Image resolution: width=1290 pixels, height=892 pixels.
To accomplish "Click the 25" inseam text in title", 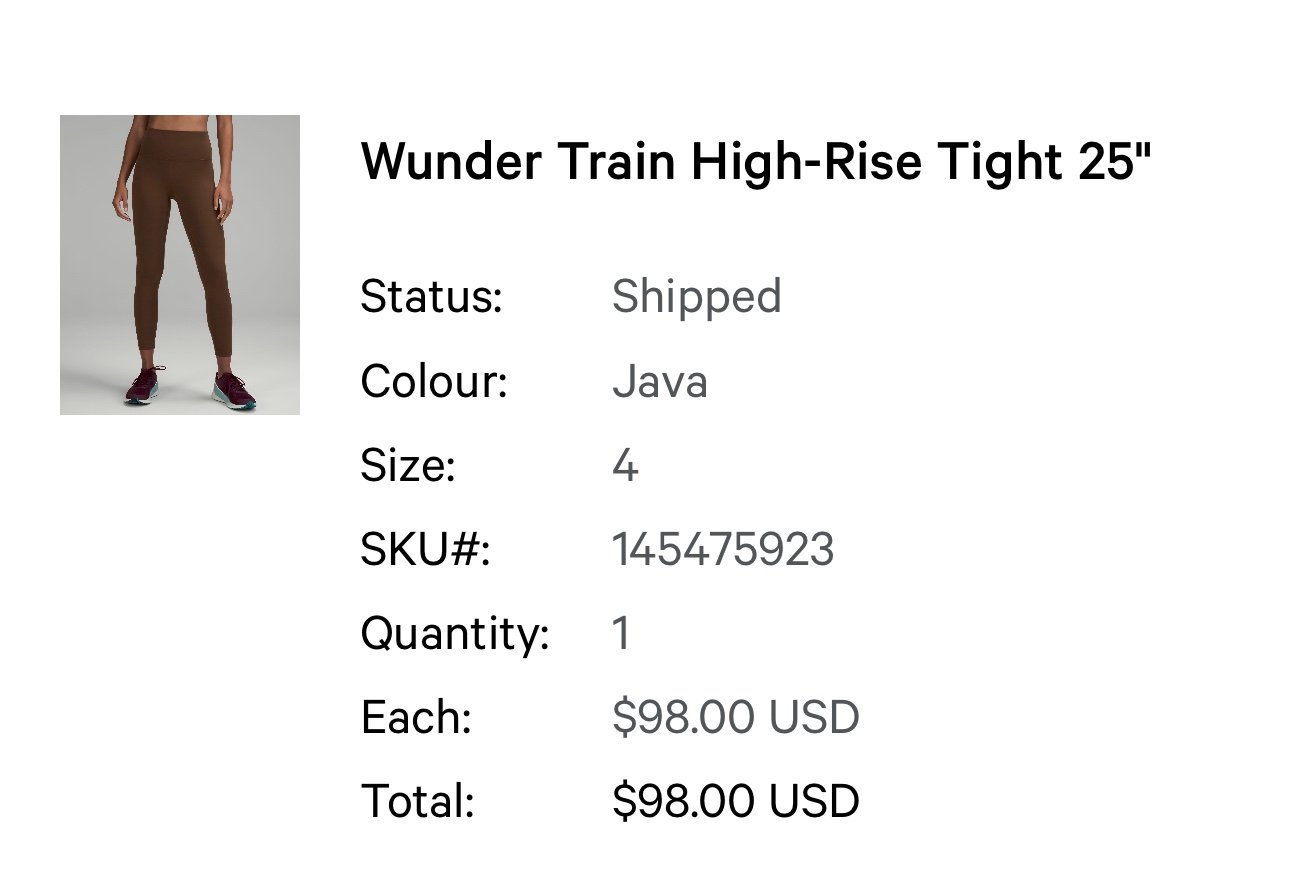I will click(1115, 162).
